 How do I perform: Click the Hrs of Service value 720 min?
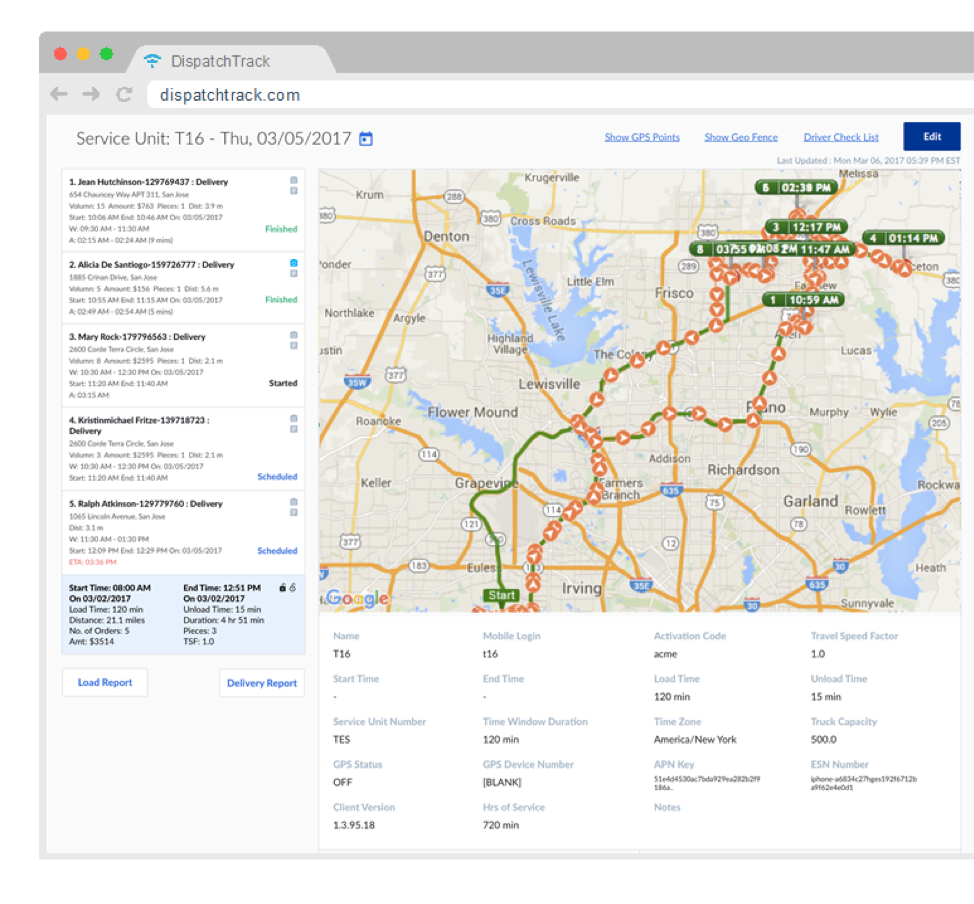point(501,825)
